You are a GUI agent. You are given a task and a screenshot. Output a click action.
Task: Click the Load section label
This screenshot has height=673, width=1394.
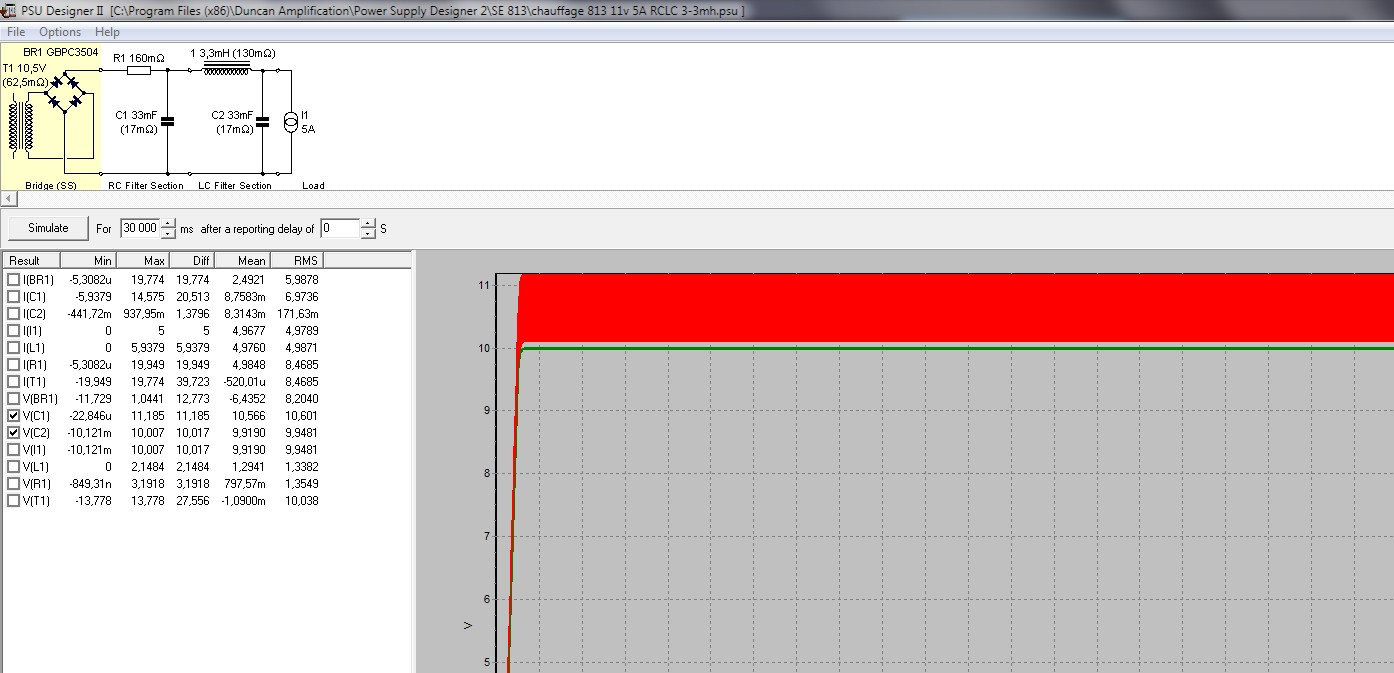click(x=313, y=186)
